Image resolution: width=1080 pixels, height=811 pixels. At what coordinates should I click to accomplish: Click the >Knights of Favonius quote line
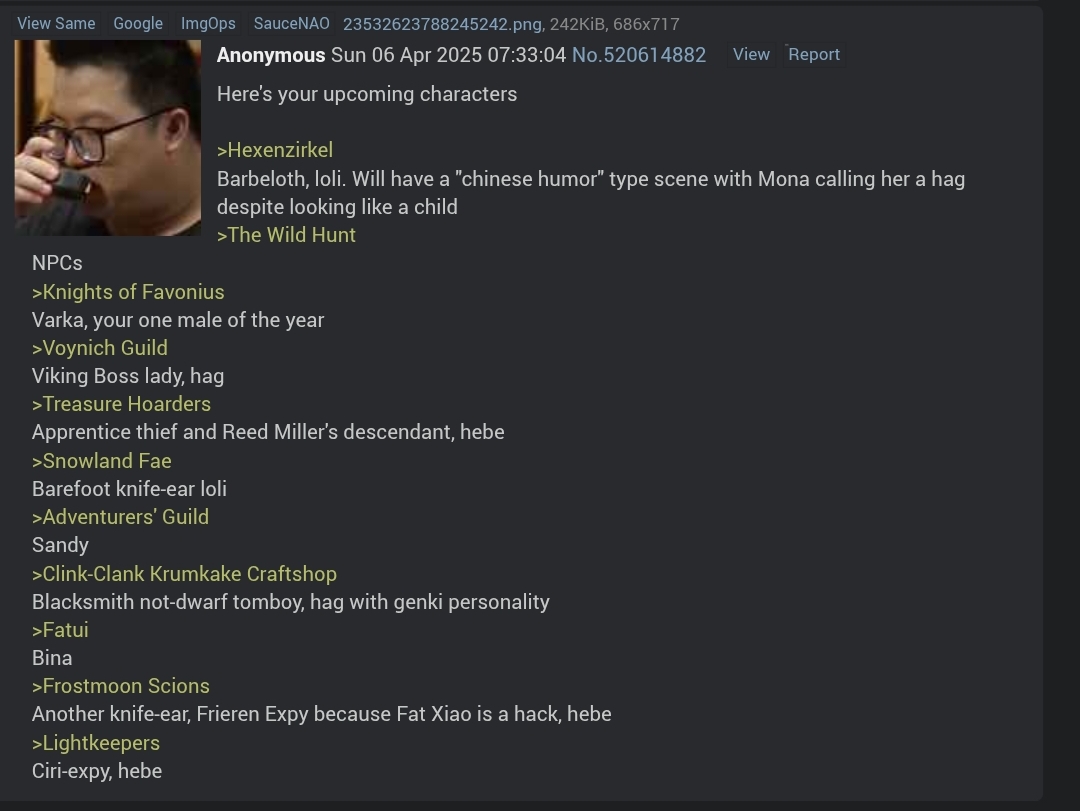click(128, 292)
